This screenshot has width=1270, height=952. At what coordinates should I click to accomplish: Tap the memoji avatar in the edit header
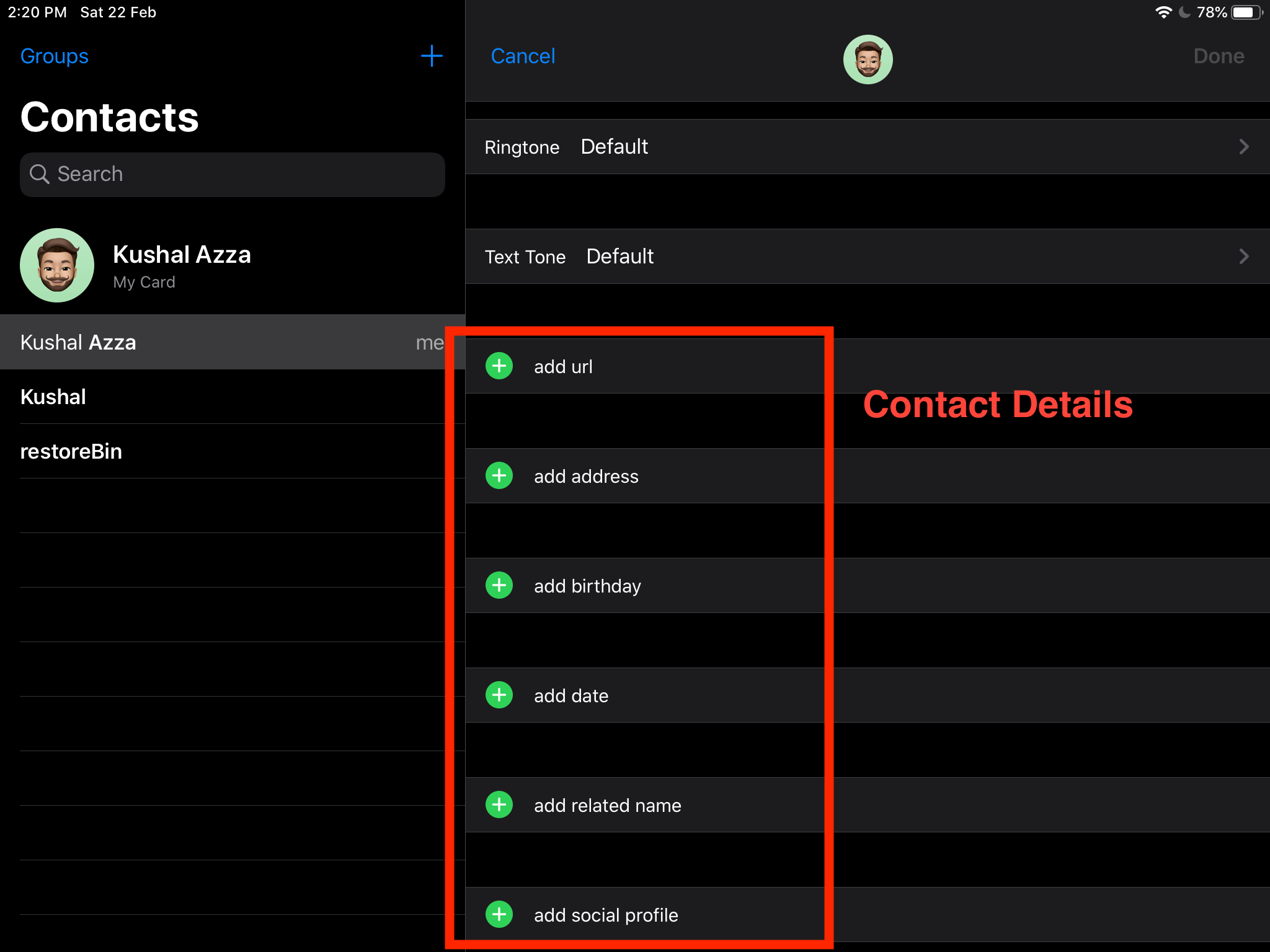pos(868,59)
